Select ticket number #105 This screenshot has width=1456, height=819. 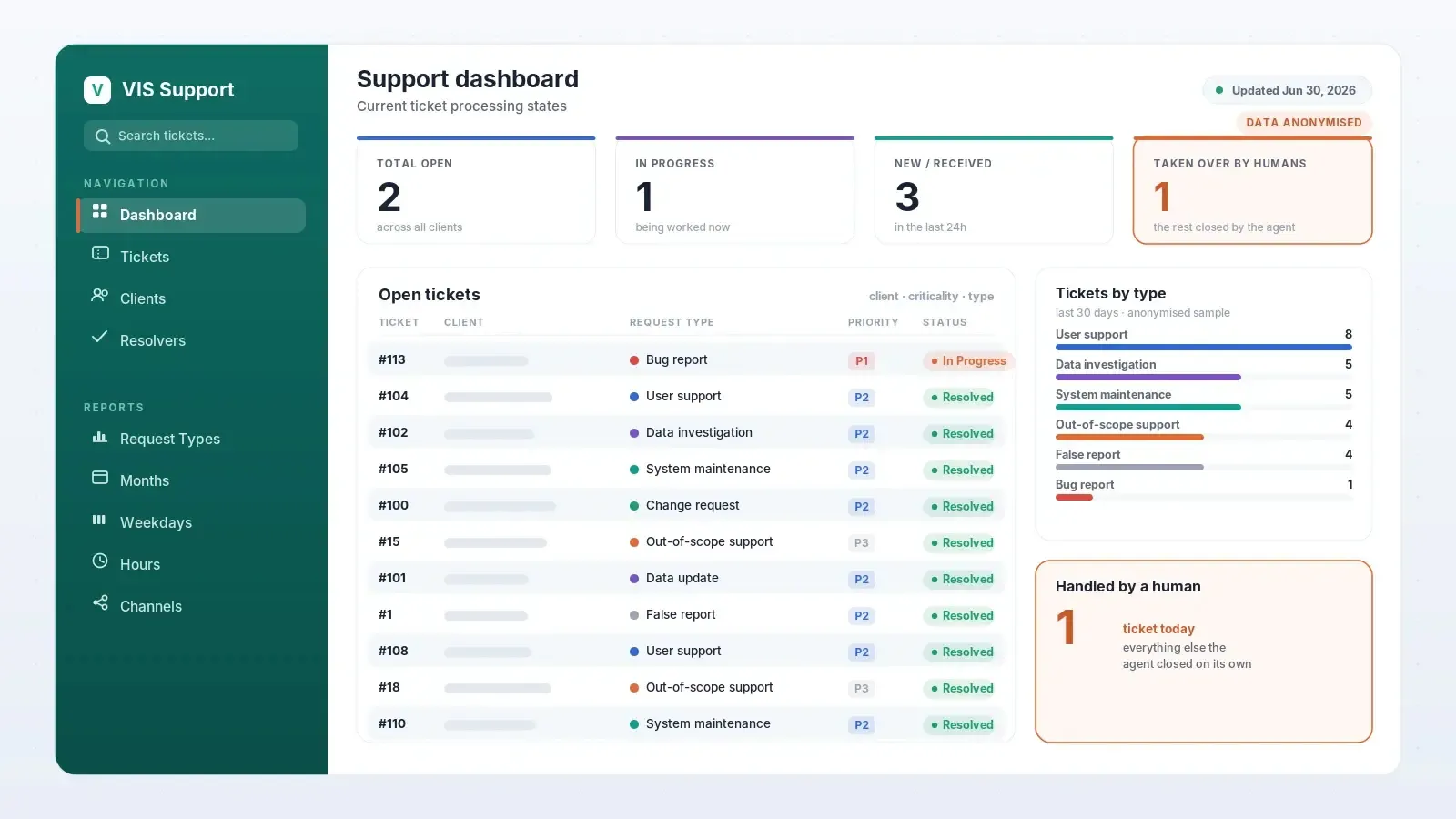coord(393,469)
